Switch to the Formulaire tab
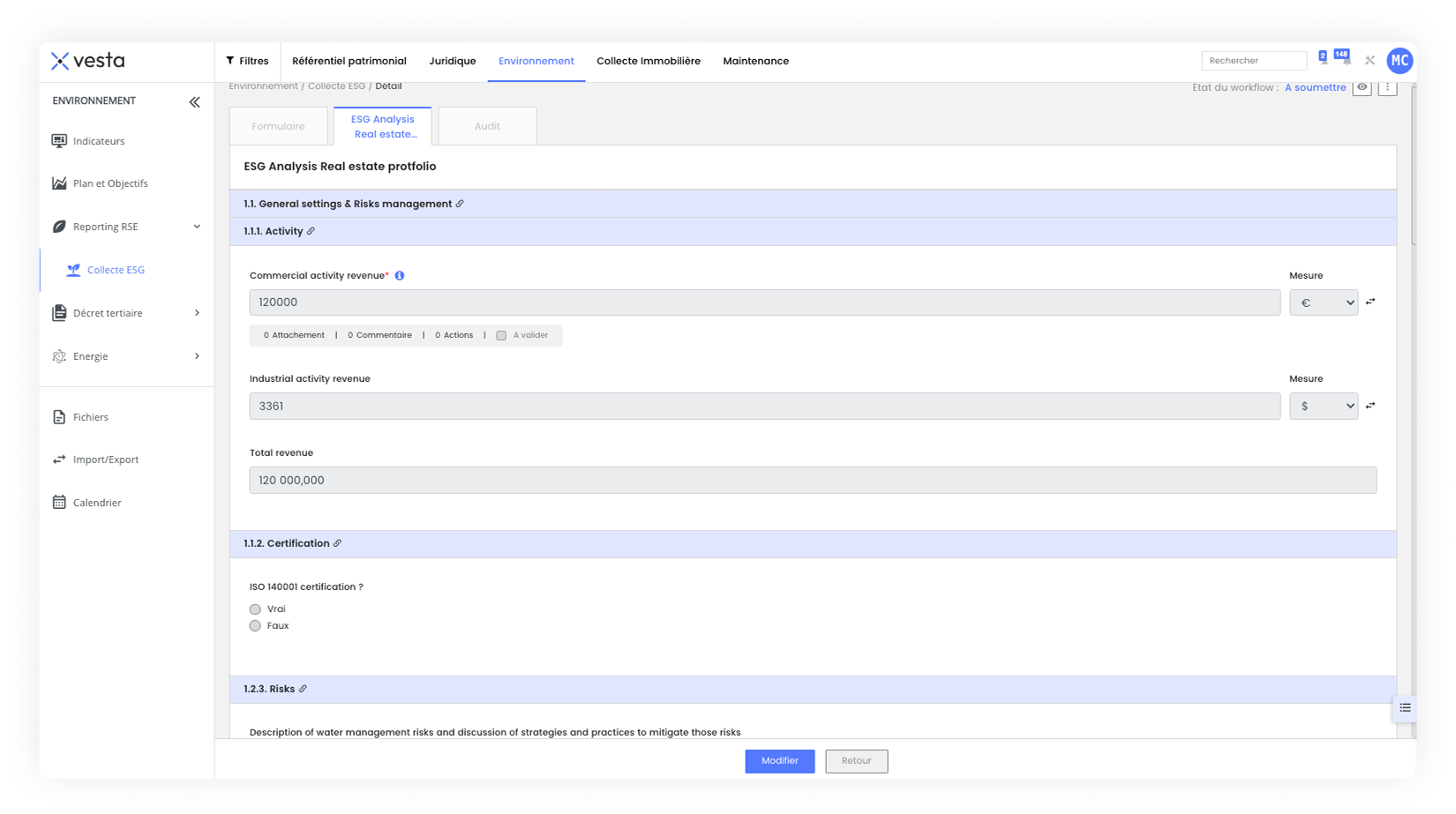Screen dimensions: 1456x814 pyautogui.click(x=278, y=126)
